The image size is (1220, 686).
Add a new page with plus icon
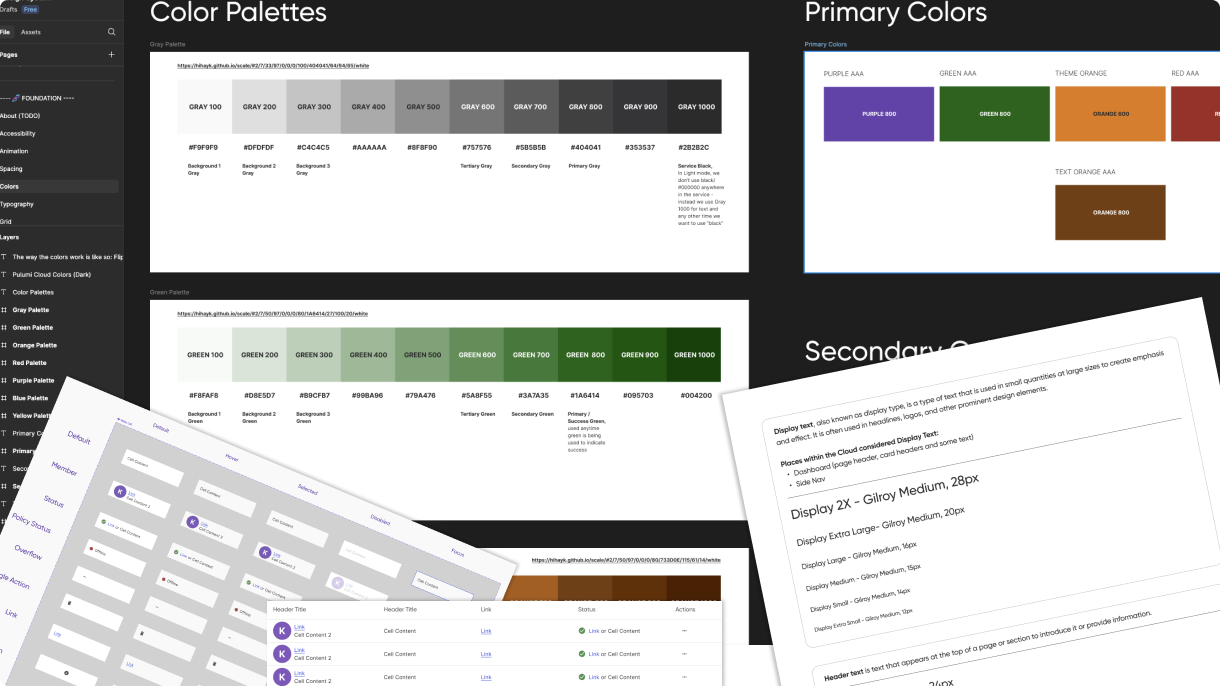pyautogui.click(x=111, y=55)
